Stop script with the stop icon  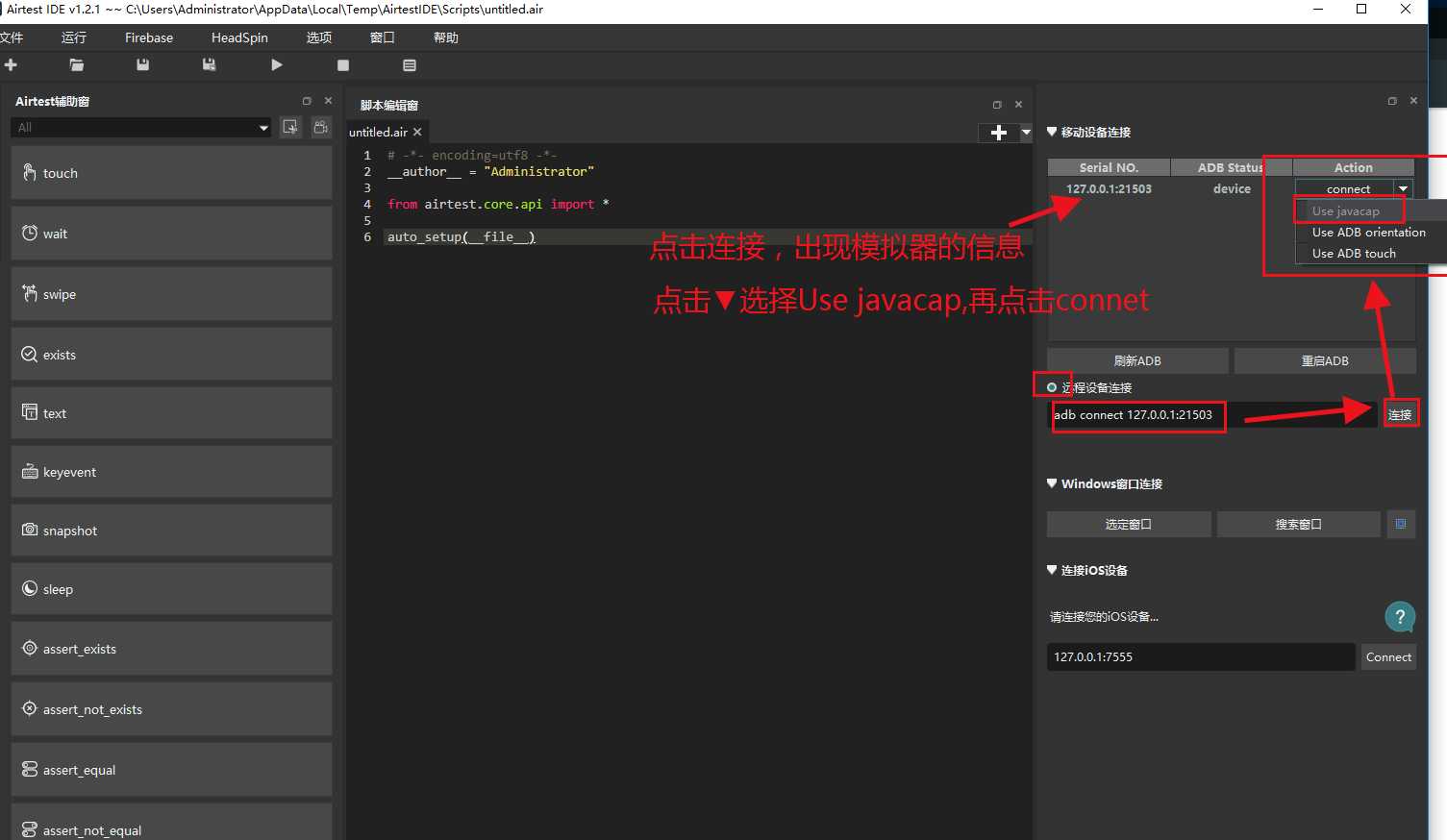343,65
